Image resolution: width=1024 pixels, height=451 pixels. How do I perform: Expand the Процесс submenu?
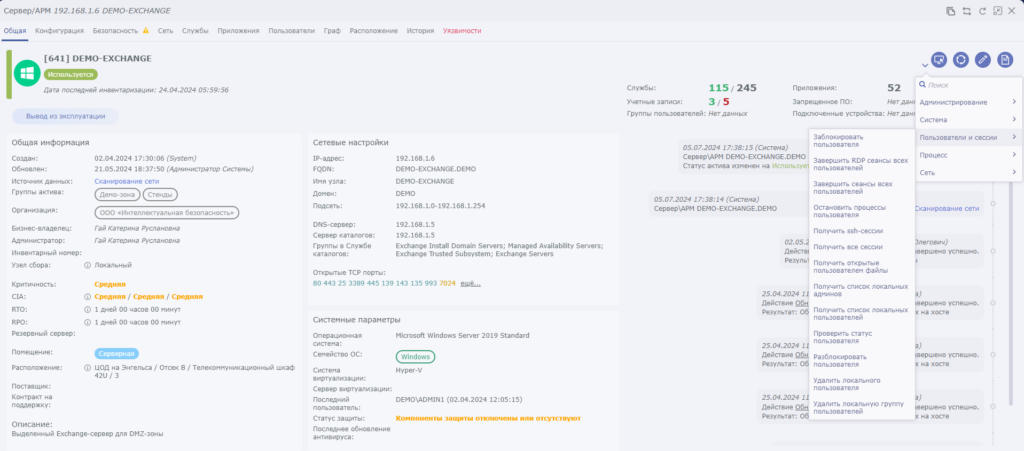[x=968, y=155]
